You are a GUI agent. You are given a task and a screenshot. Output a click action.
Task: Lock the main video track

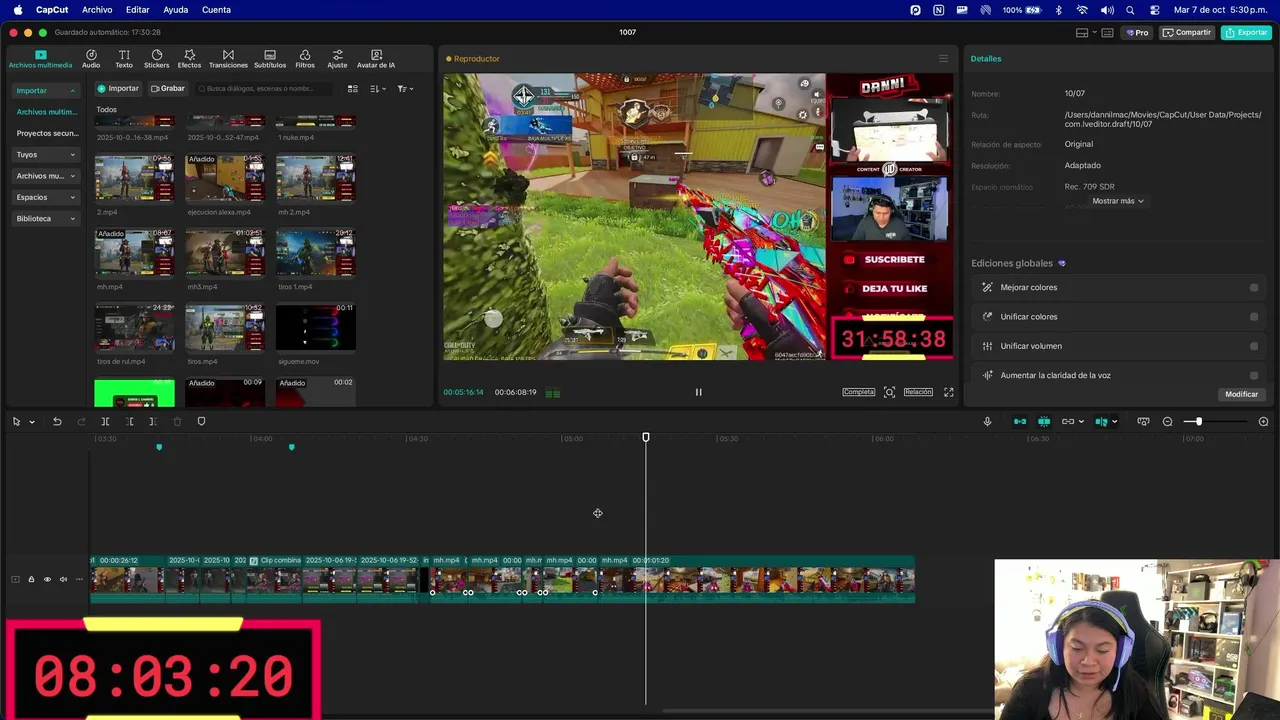pyautogui.click(x=31, y=579)
